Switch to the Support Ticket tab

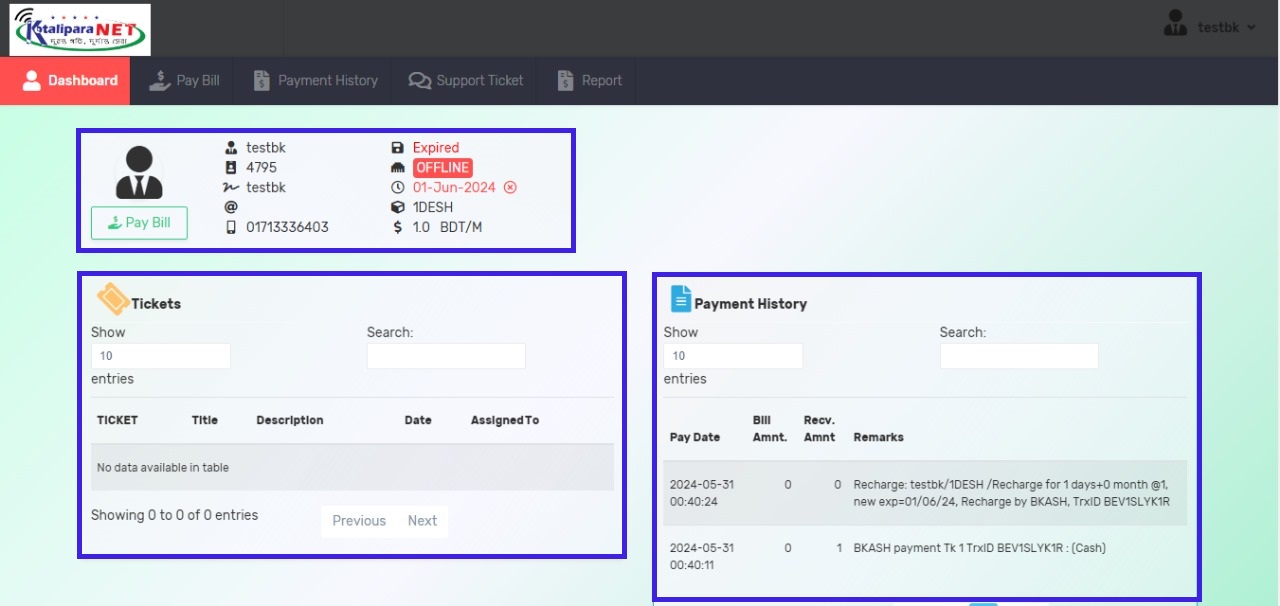point(466,81)
